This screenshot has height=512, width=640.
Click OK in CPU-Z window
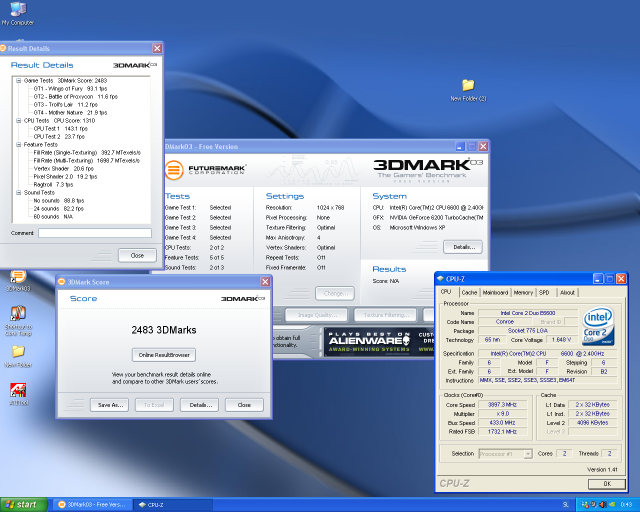pos(607,484)
